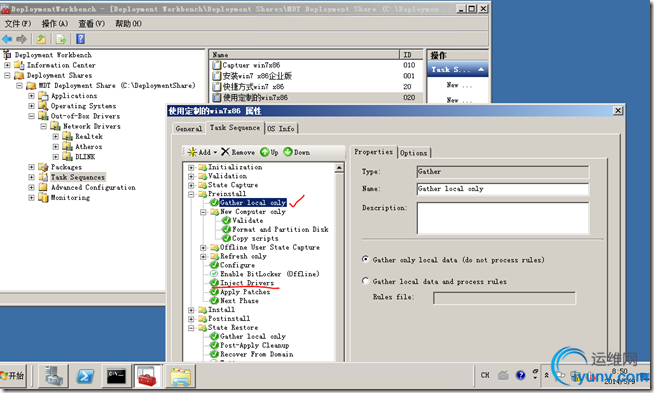Viewport: 654px width, 393px height.
Task: Expand the State Capture group
Action: pos(191,185)
